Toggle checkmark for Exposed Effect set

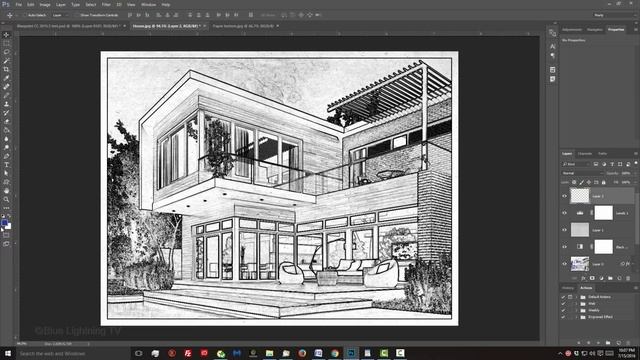point(563,317)
